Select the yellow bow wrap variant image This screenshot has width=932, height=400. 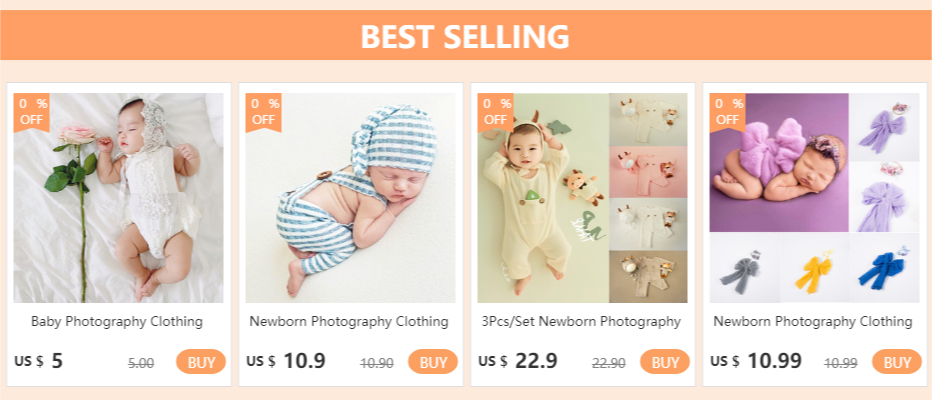point(813,268)
